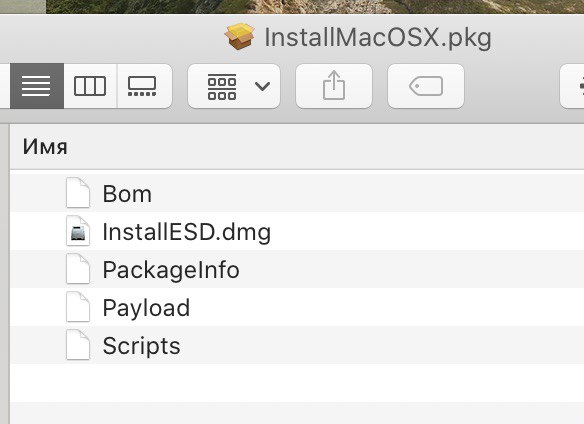
Task: Switch to list view mode
Action: point(37,86)
